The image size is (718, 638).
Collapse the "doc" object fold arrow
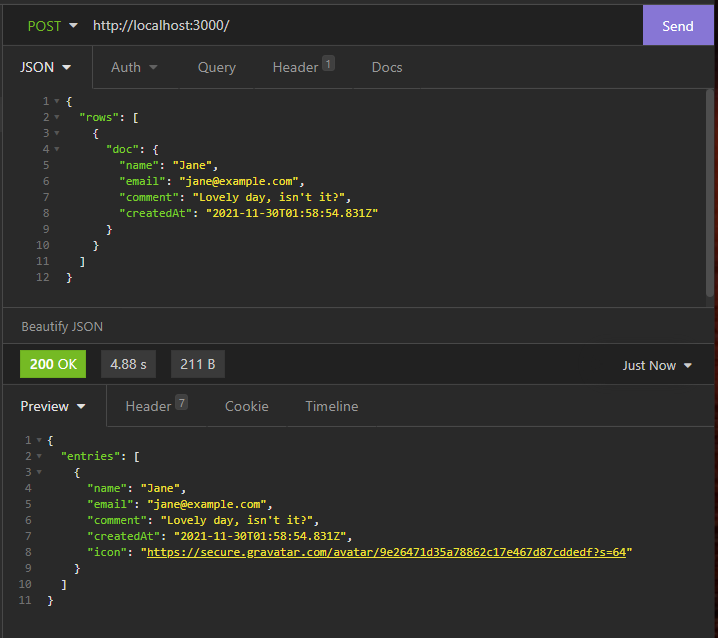click(x=57, y=149)
